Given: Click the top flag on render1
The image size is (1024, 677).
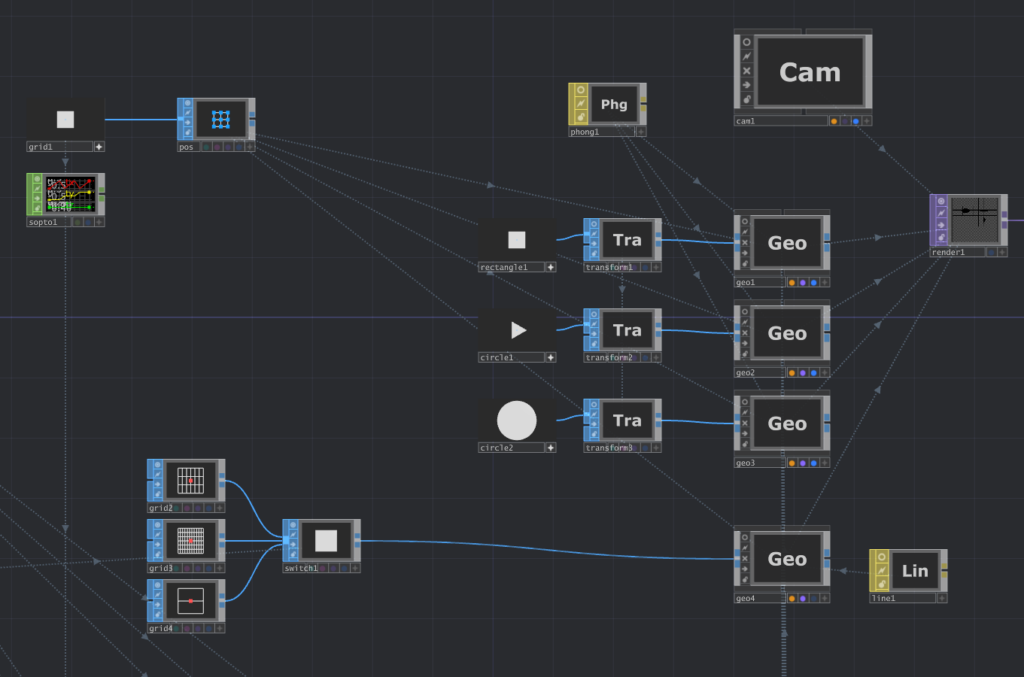Looking at the screenshot, I should point(940,201).
